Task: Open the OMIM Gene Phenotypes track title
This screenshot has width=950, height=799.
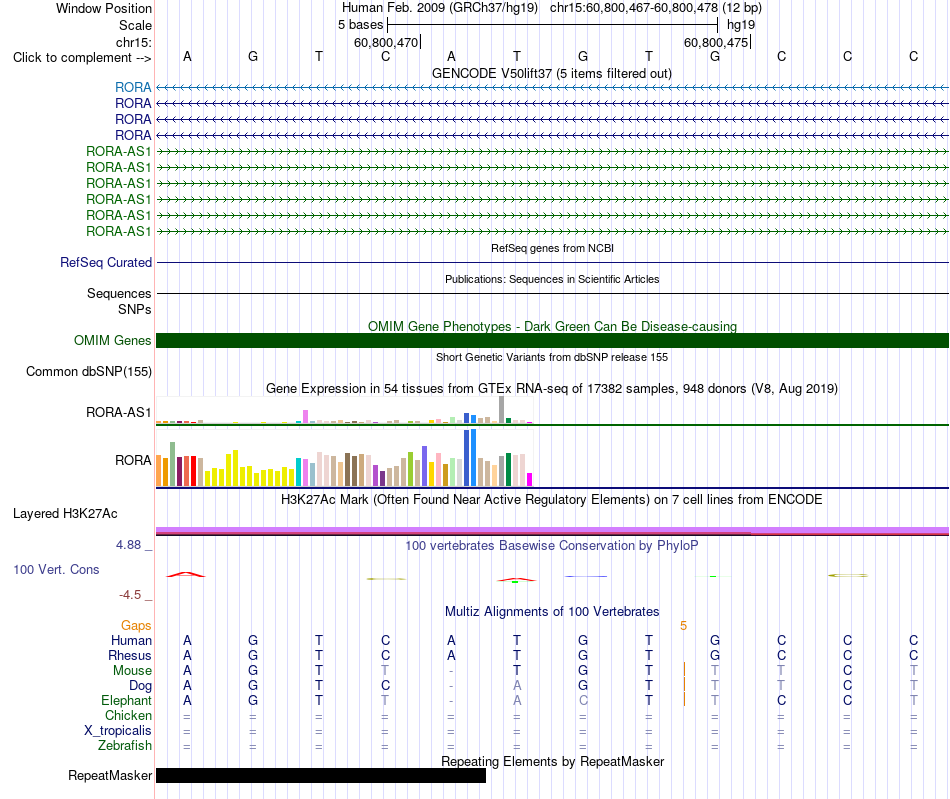Action: tap(552, 326)
